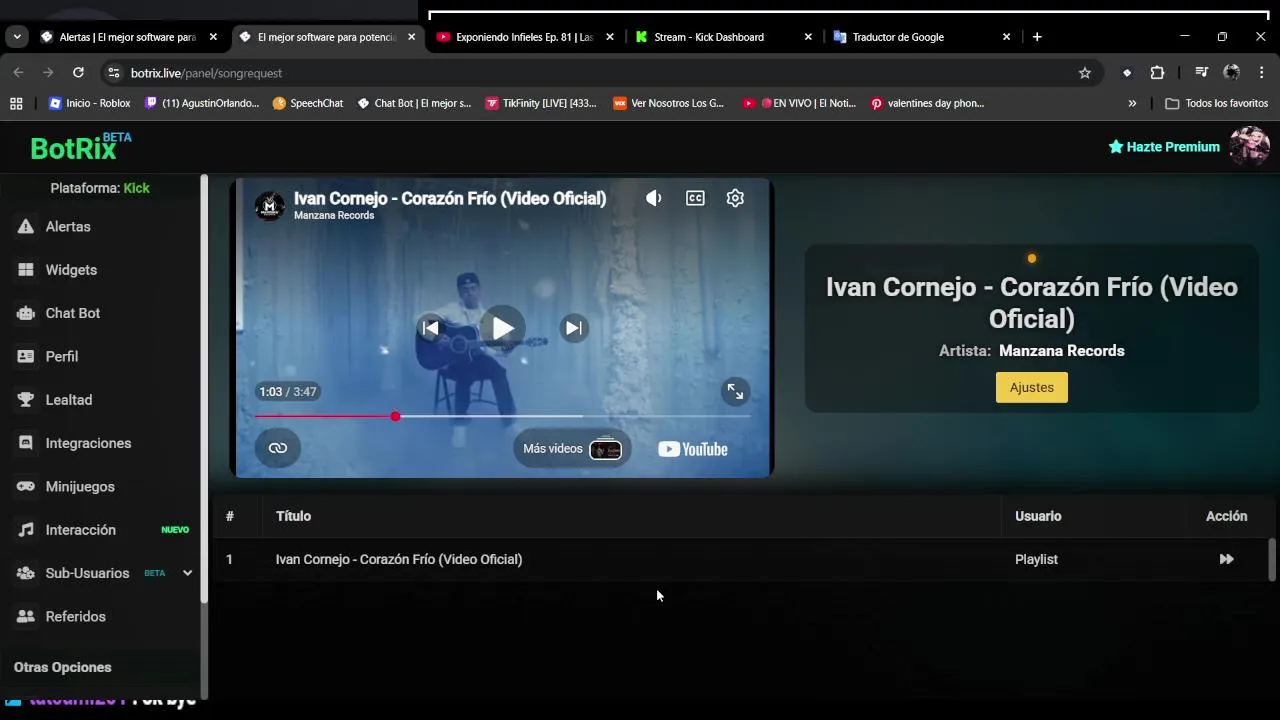
Task: Click the songs table right scrollbar
Action: pos(1272,559)
